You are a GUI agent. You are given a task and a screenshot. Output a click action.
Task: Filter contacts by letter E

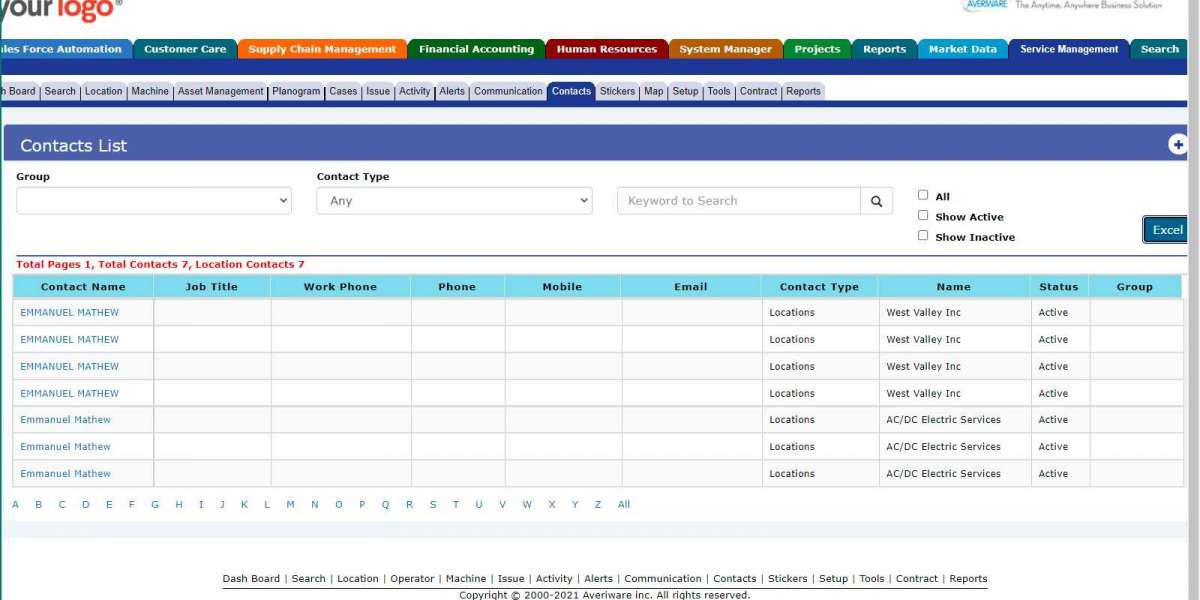[109, 505]
